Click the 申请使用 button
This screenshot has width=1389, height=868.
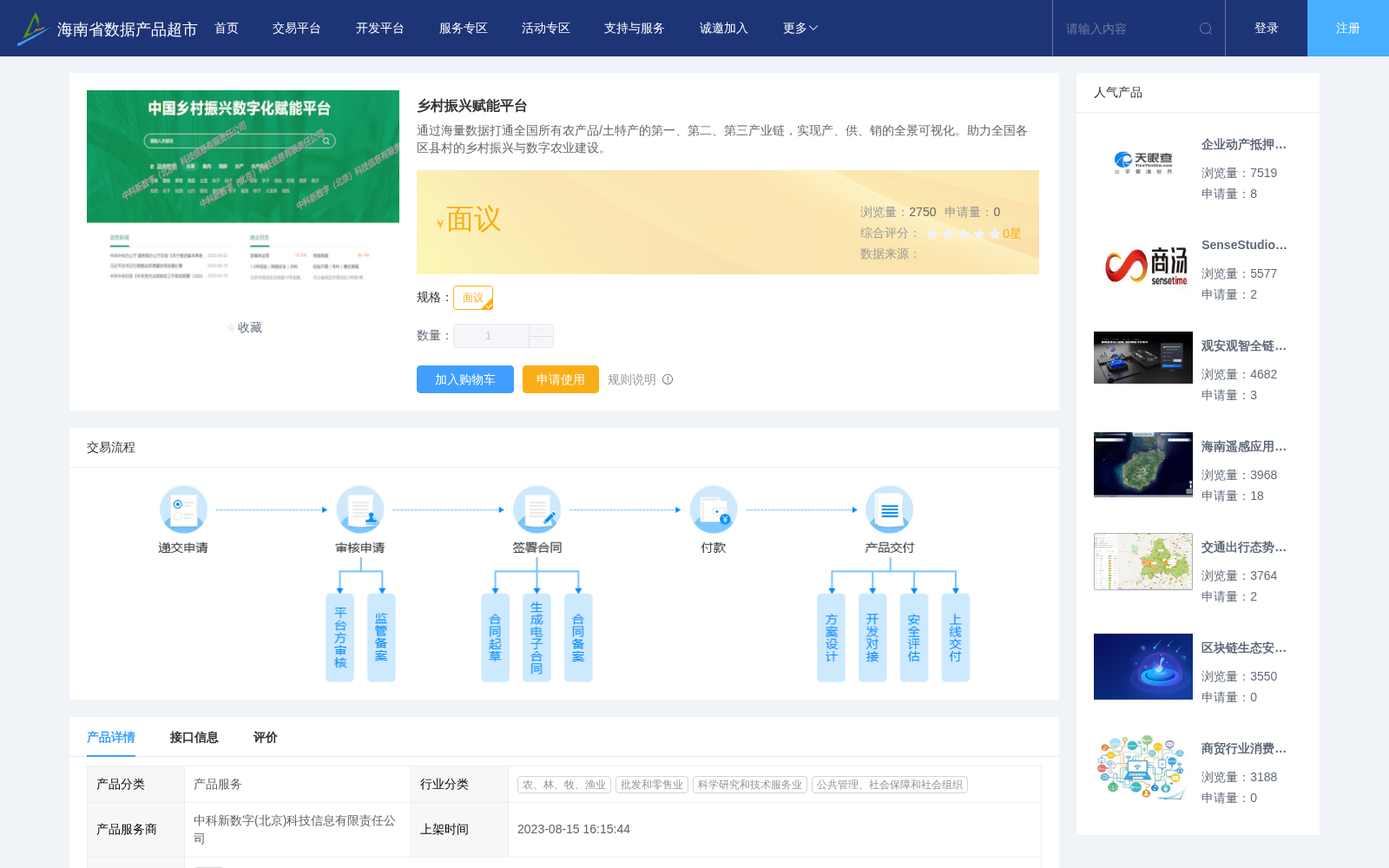tap(561, 379)
